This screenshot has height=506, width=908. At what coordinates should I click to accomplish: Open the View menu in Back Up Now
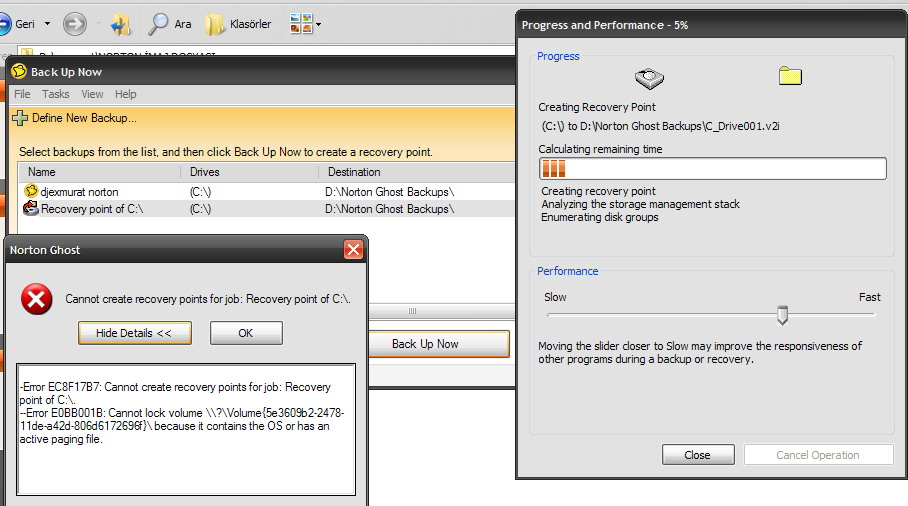pos(92,94)
